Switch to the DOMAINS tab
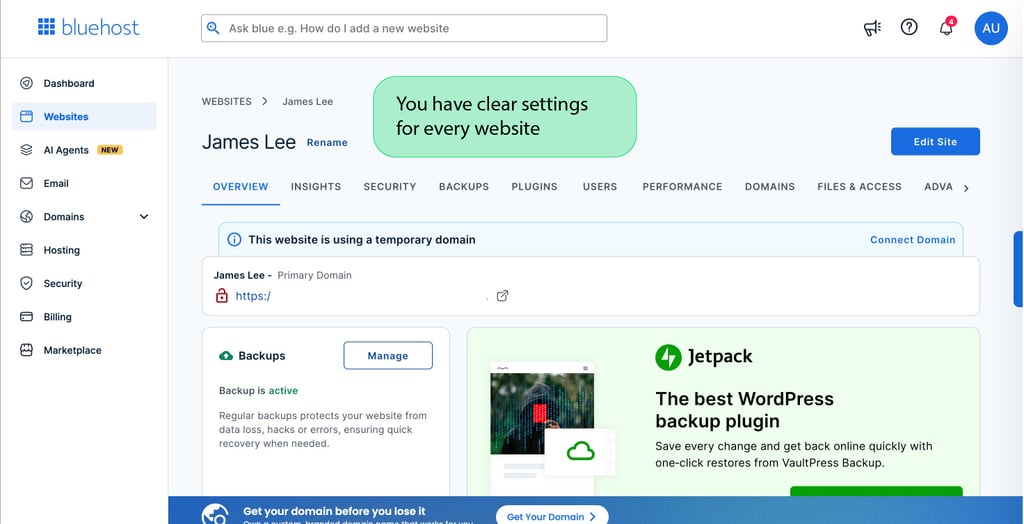The image size is (1024, 524). point(770,186)
